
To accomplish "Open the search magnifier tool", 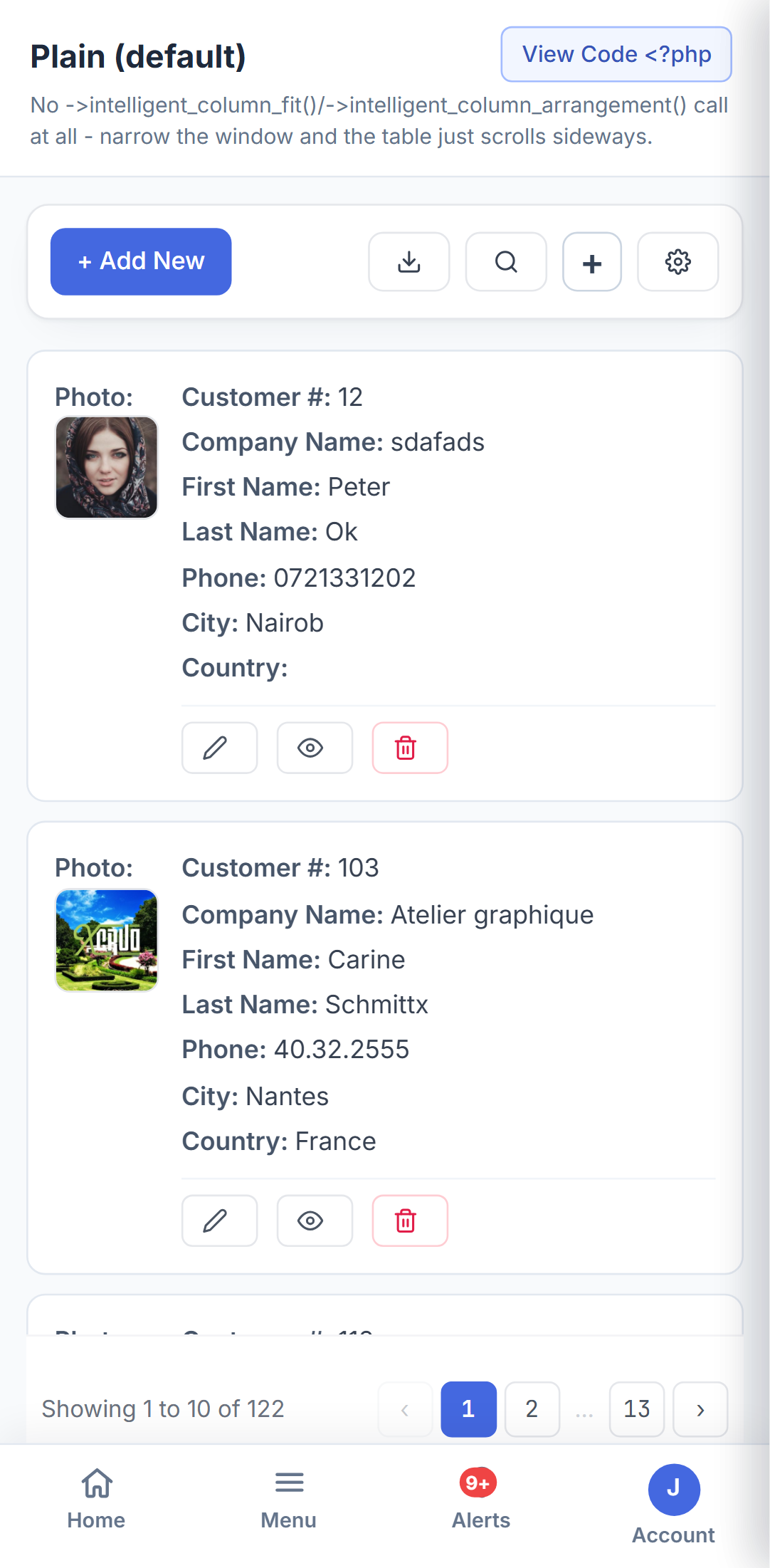I will [506, 262].
